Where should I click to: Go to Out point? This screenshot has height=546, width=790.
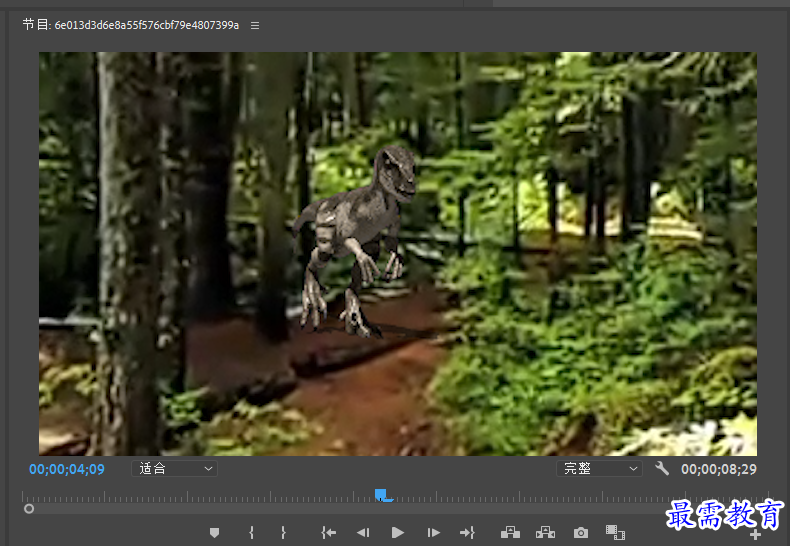tap(467, 532)
